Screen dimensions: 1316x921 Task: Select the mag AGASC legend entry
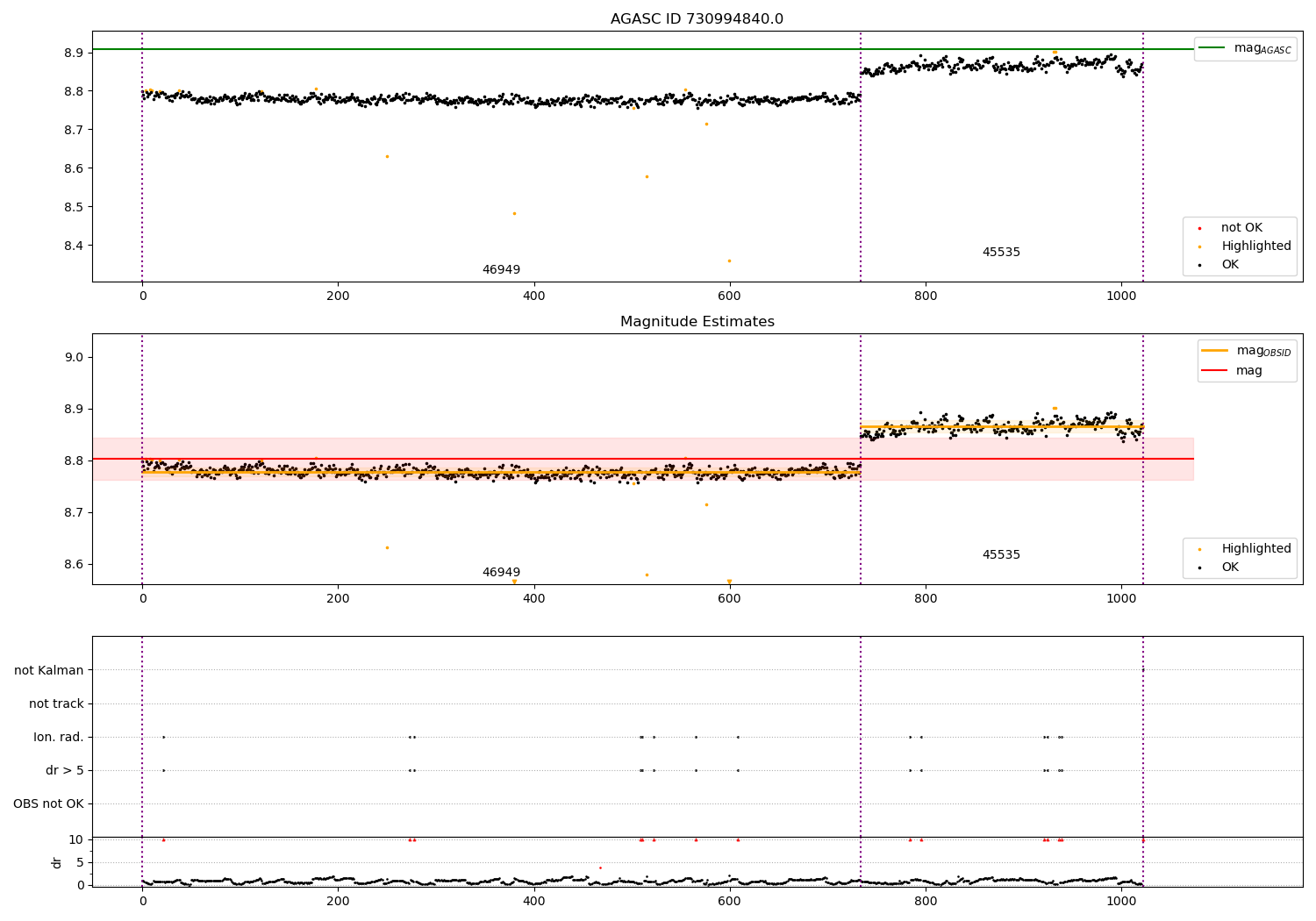click(1245, 48)
